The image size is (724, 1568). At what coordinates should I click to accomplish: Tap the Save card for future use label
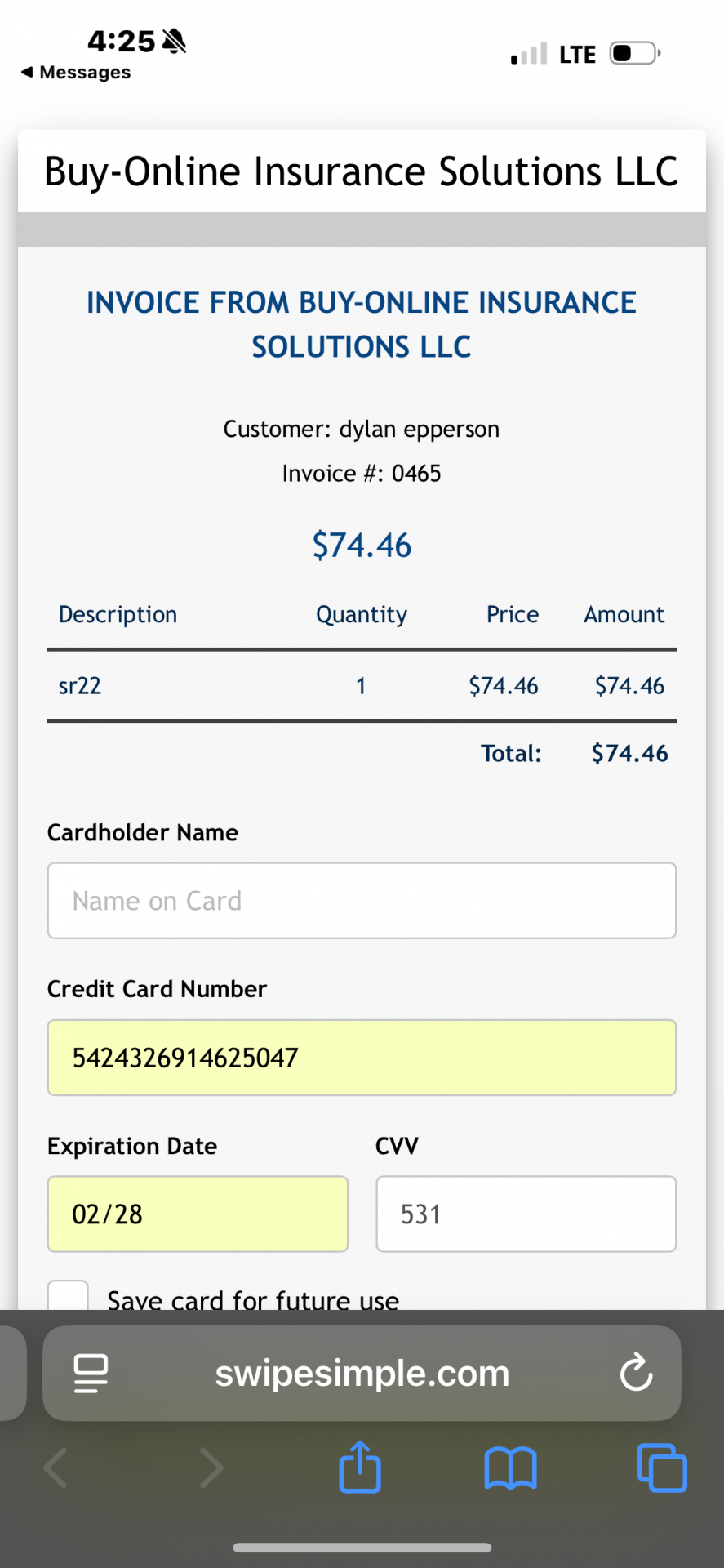click(253, 1299)
